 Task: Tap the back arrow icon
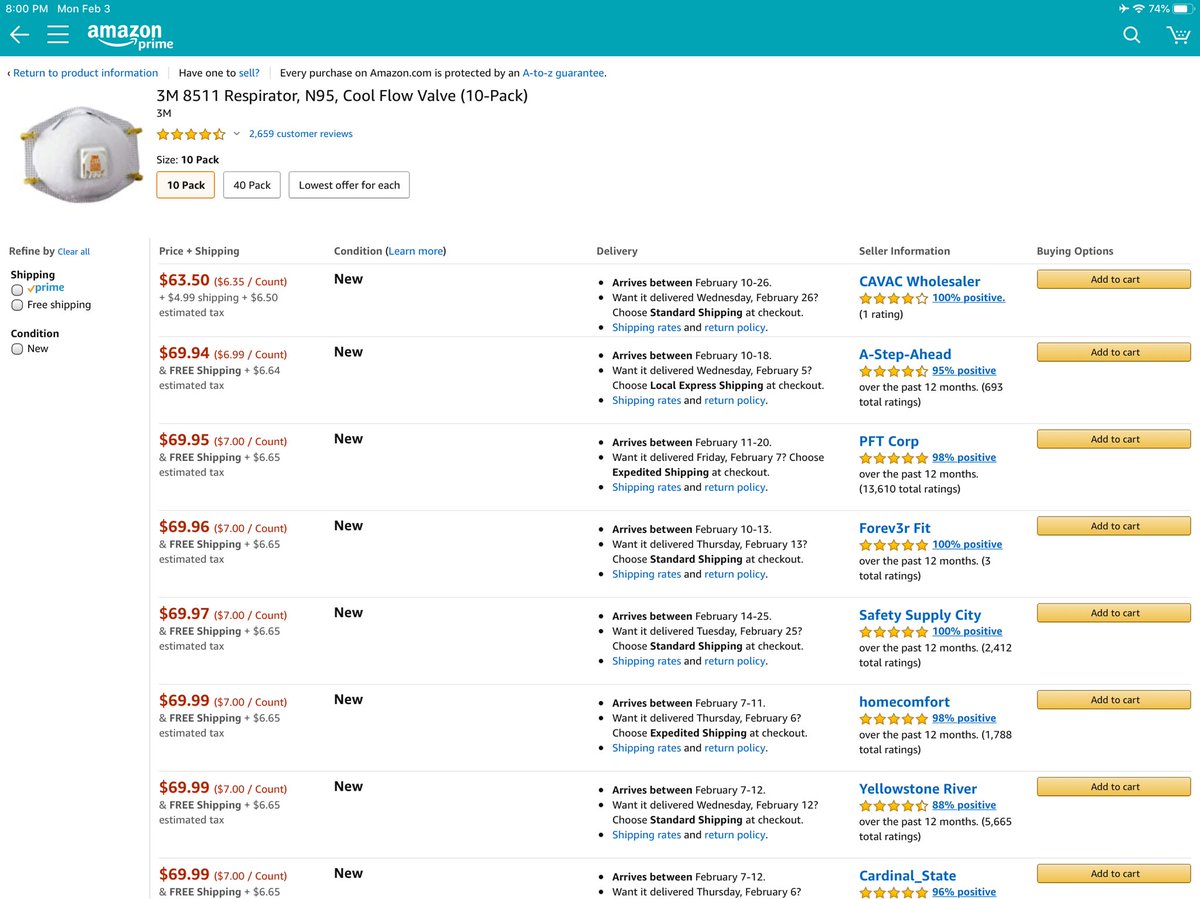tap(19, 35)
